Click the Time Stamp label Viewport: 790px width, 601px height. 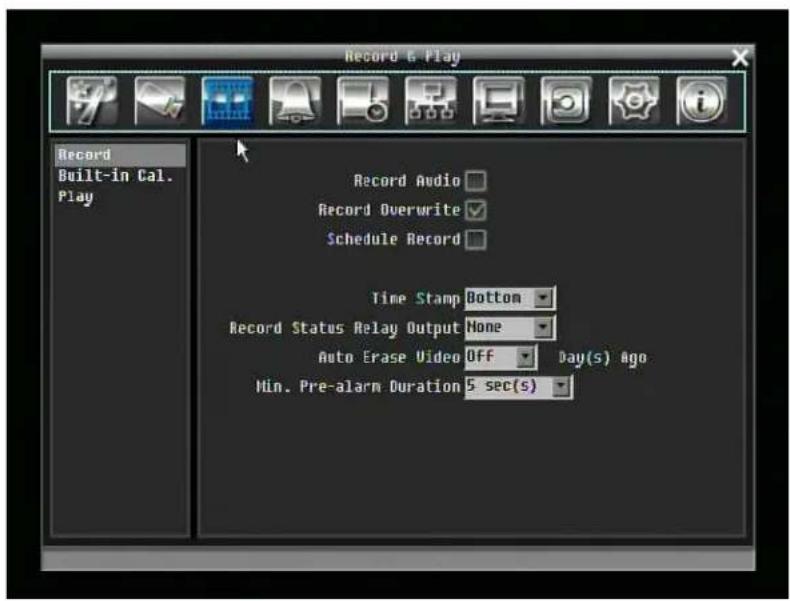(x=416, y=298)
